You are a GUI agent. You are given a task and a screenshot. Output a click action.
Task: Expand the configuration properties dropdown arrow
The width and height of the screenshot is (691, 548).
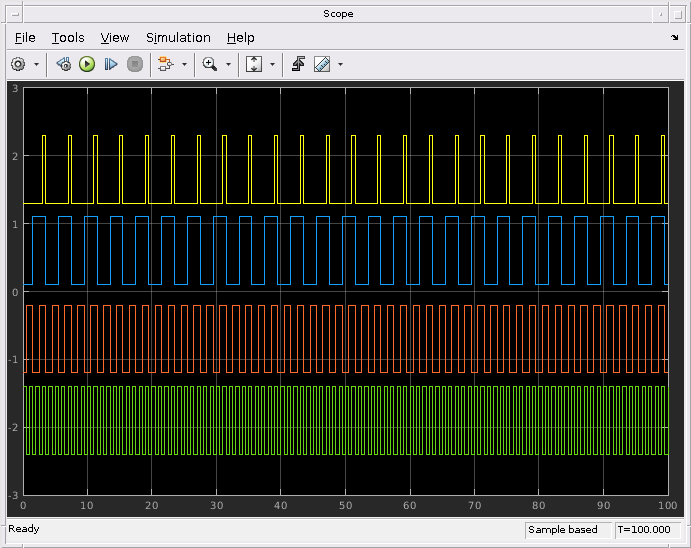point(37,64)
